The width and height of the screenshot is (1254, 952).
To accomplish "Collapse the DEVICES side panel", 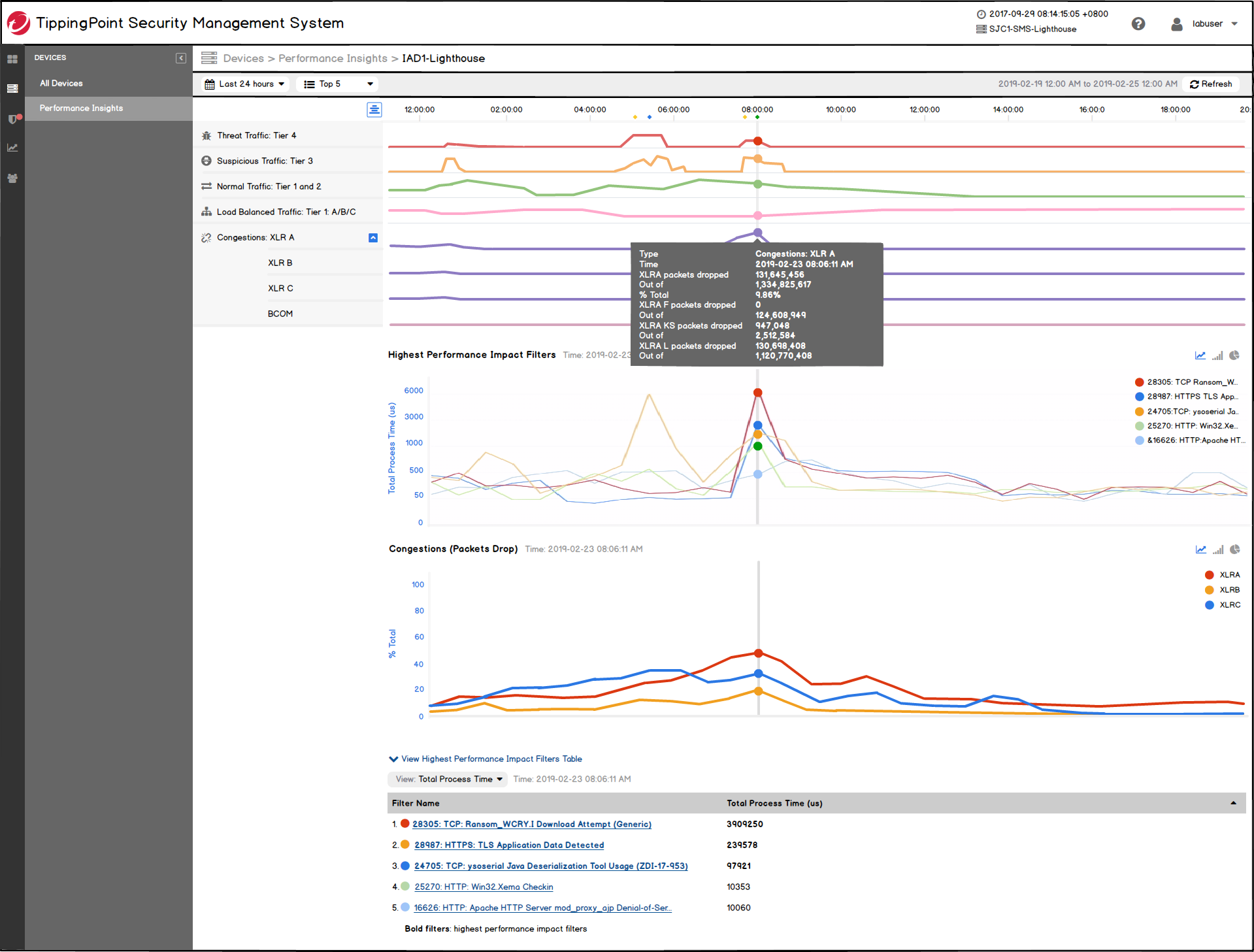I will [x=181, y=58].
